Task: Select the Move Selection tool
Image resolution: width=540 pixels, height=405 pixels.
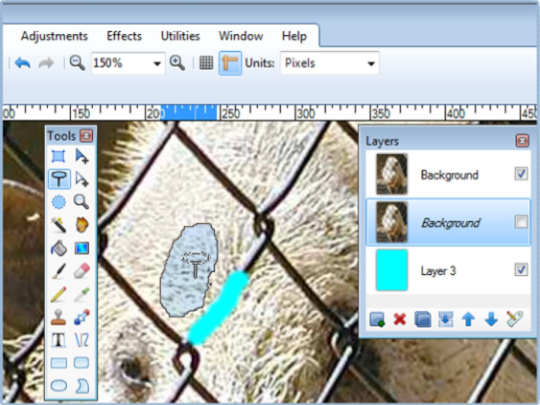Action: 82,179
